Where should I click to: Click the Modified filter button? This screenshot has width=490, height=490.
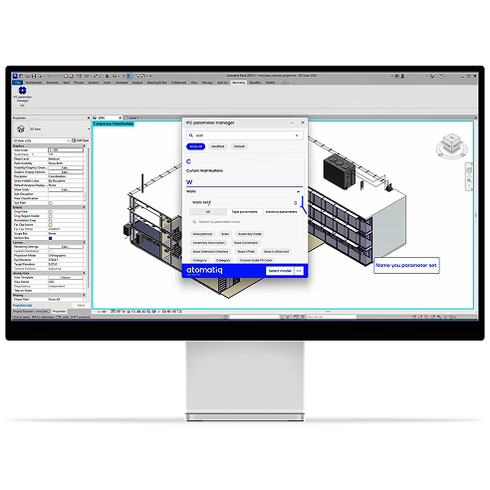(218, 146)
